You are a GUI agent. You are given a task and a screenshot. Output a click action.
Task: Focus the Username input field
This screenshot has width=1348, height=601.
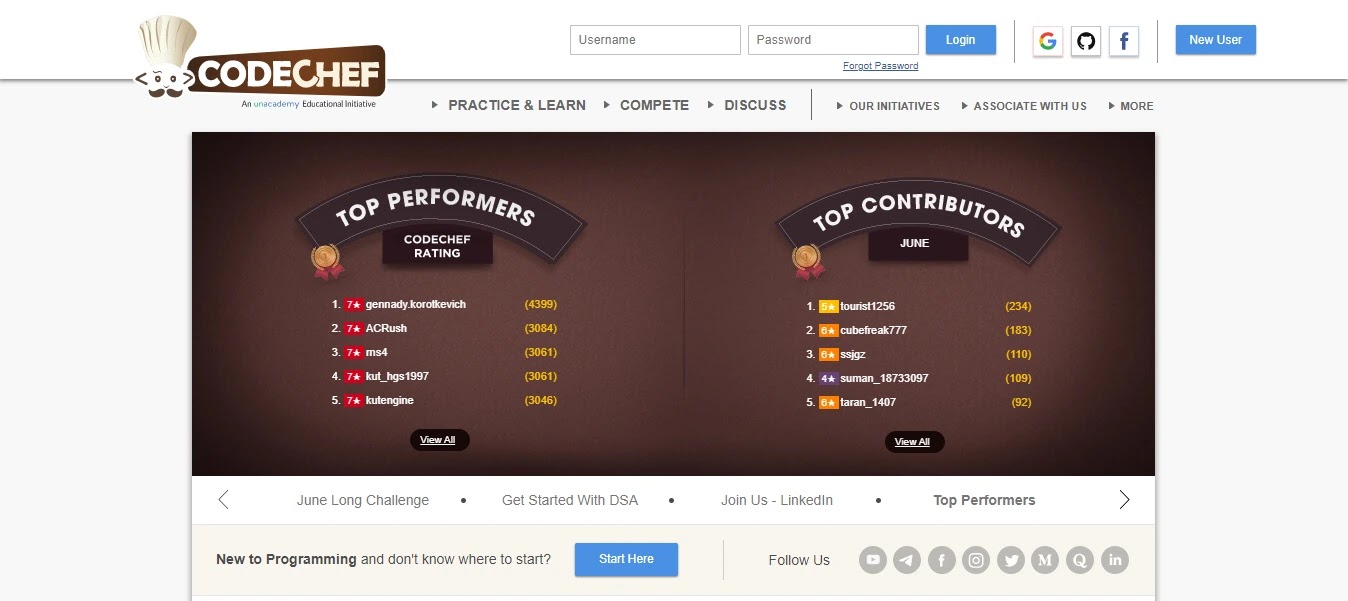coord(655,40)
